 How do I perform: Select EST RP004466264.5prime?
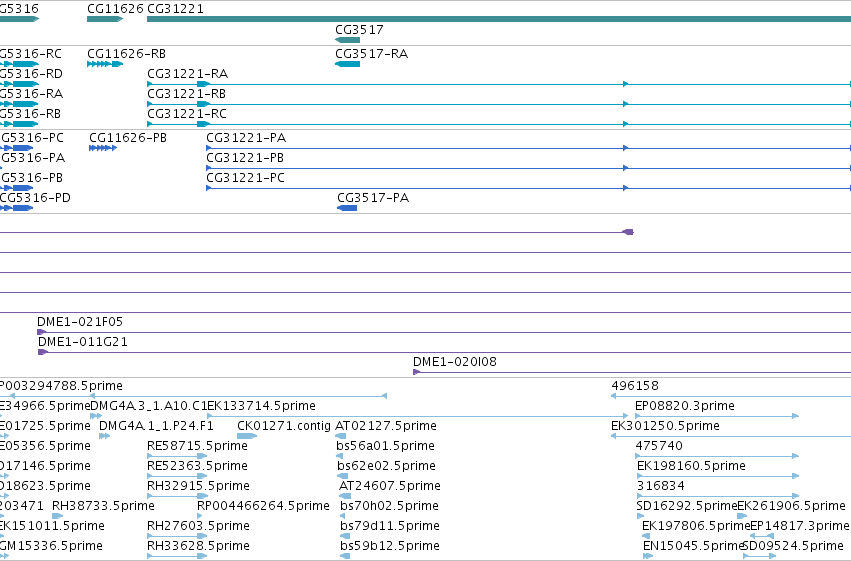(x=263, y=506)
